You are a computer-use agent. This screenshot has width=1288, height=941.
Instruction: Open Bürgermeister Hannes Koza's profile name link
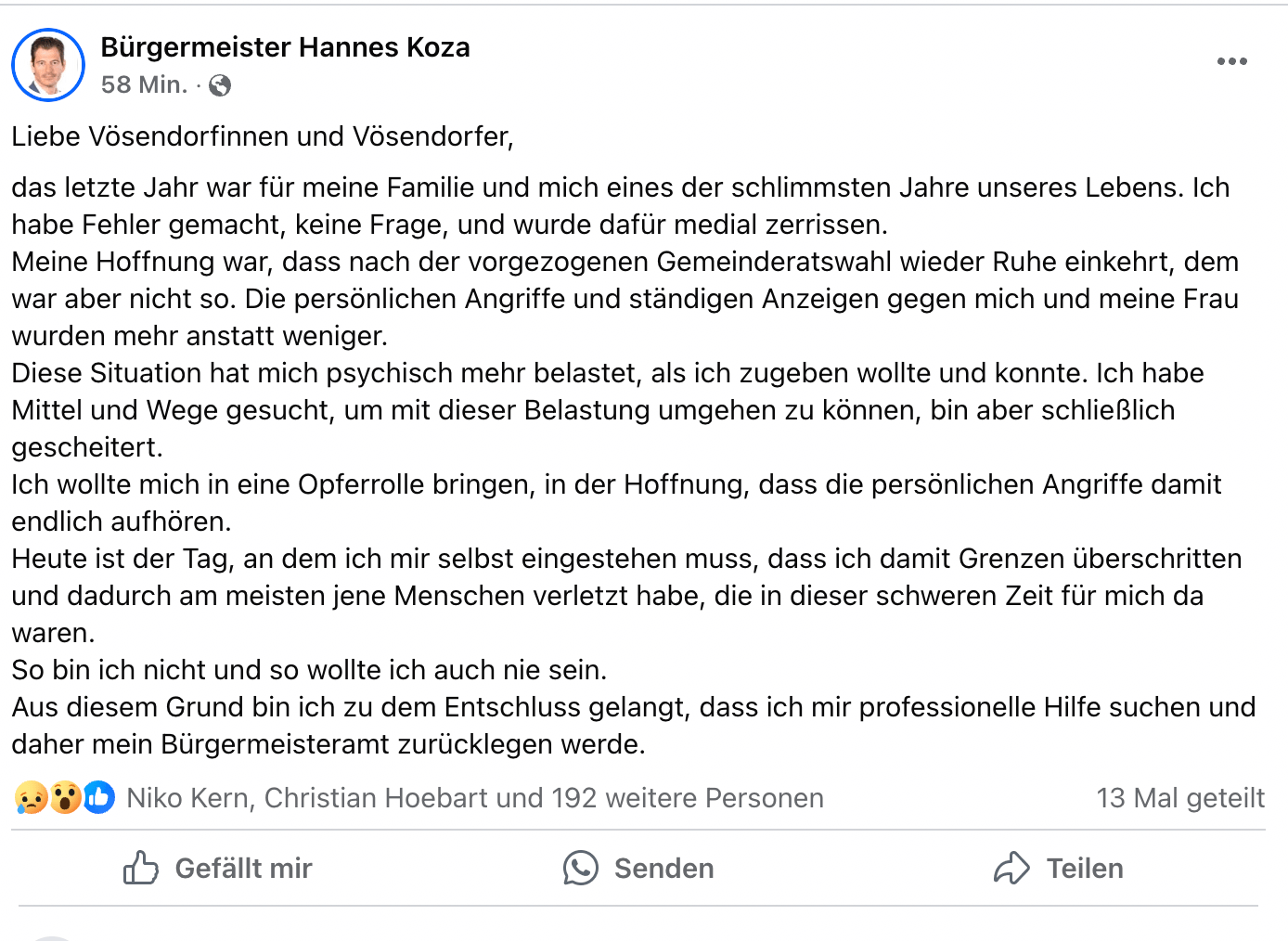pyautogui.click(x=285, y=47)
